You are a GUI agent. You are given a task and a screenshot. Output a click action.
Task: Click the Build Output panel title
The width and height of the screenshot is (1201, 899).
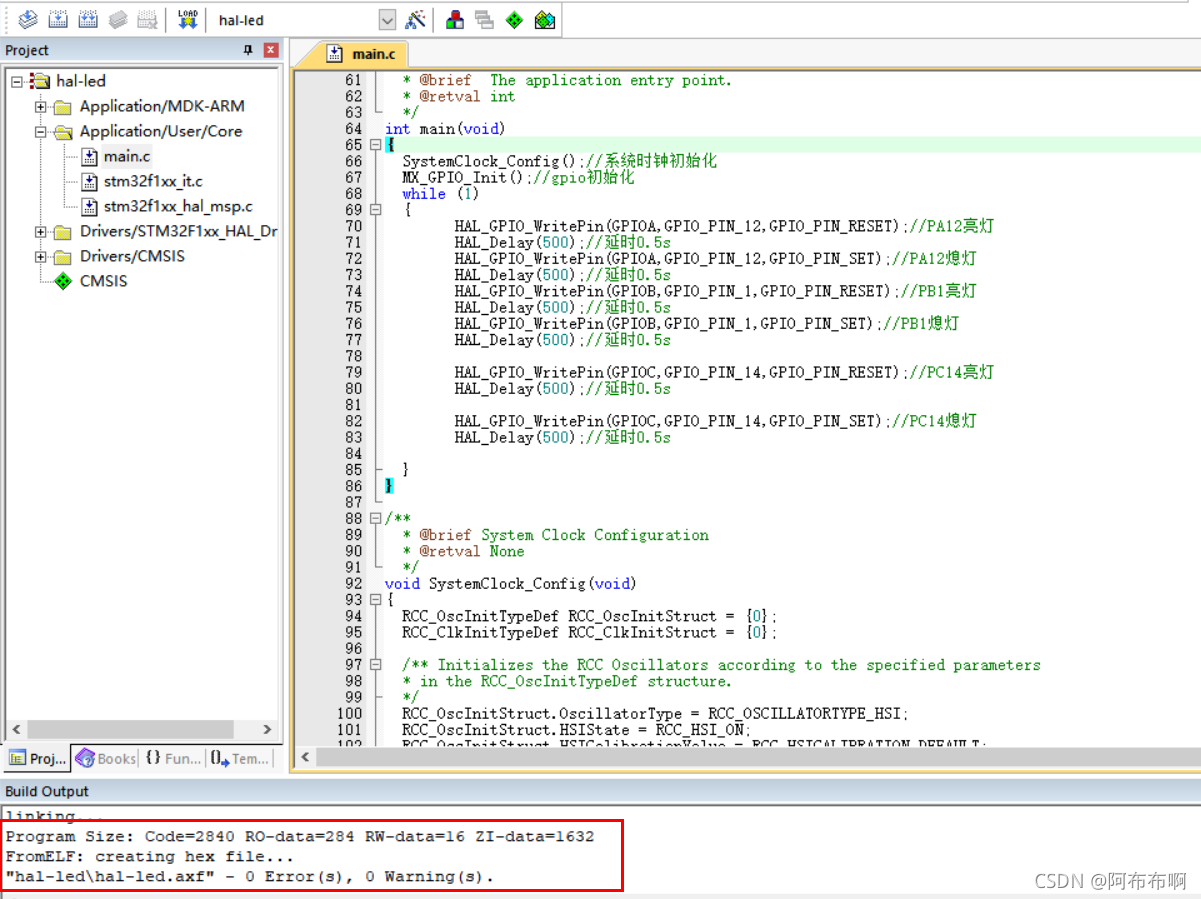46,791
